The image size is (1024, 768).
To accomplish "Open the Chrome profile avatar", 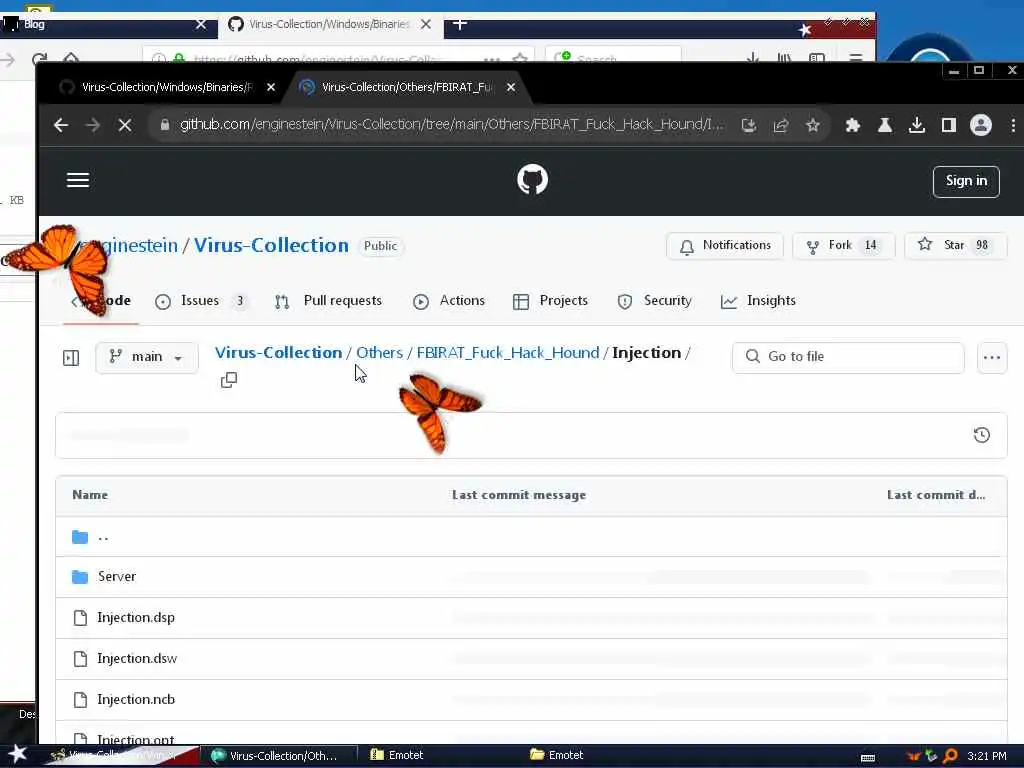I will click(981, 125).
